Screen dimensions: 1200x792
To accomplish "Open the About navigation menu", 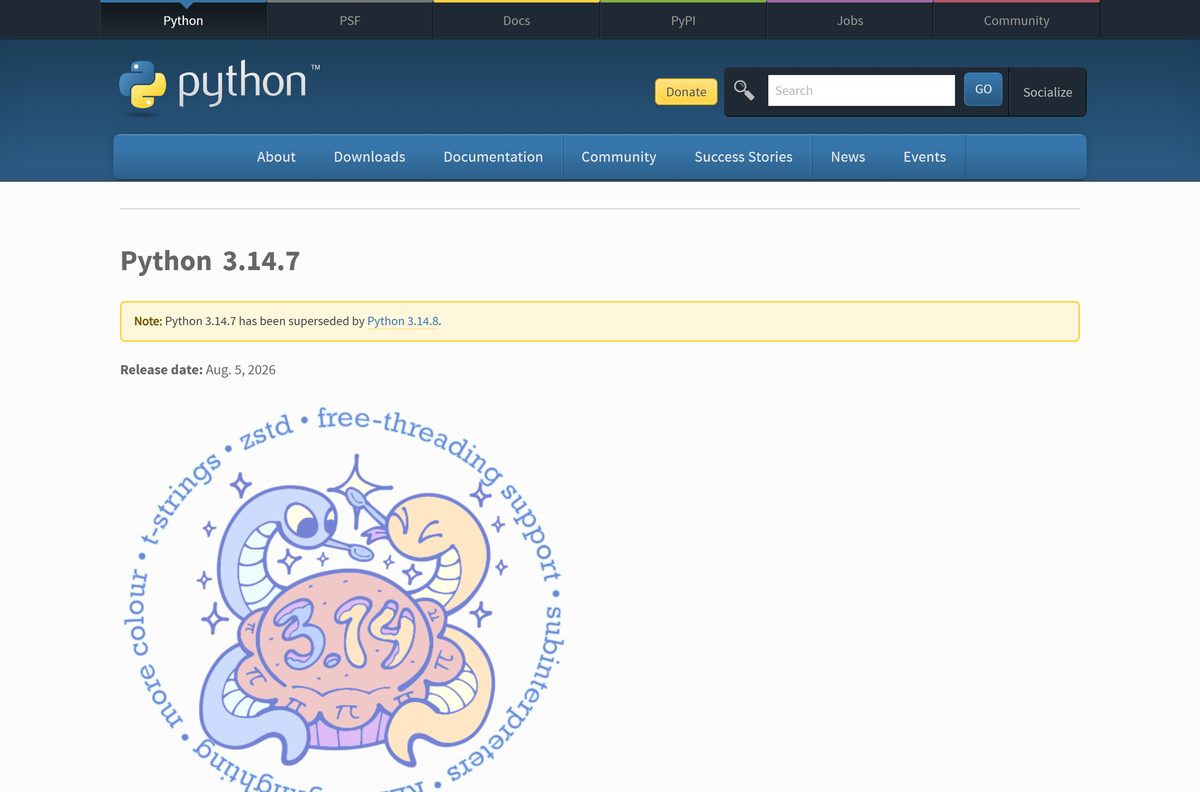I will click(276, 157).
